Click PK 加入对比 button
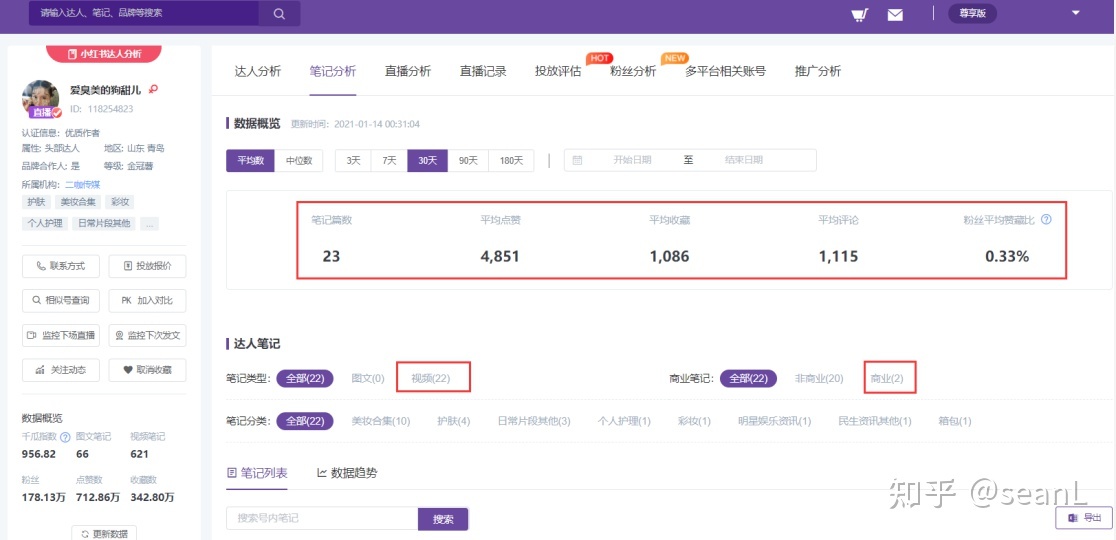Viewport: 1116px width, 540px height. (x=147, y=301)
